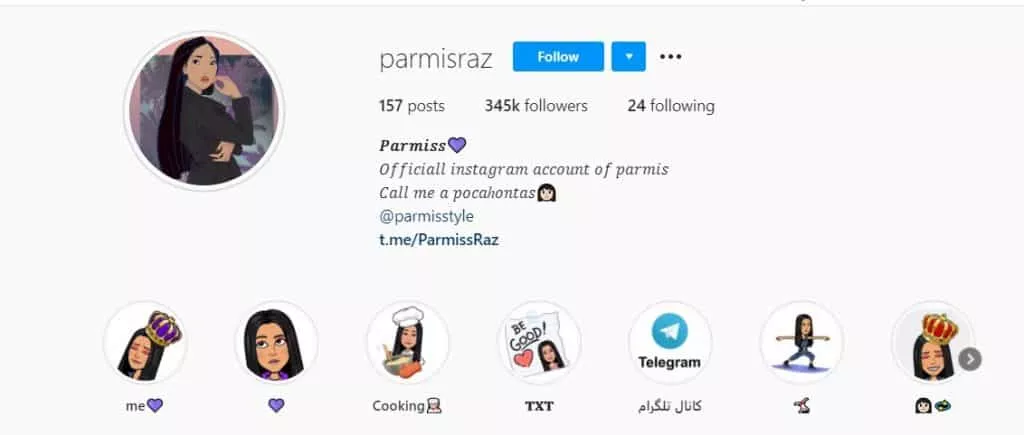Open the red crown story highlight
The height and width of the screenshot is (435, 1024).
click(x=933, y=344)
